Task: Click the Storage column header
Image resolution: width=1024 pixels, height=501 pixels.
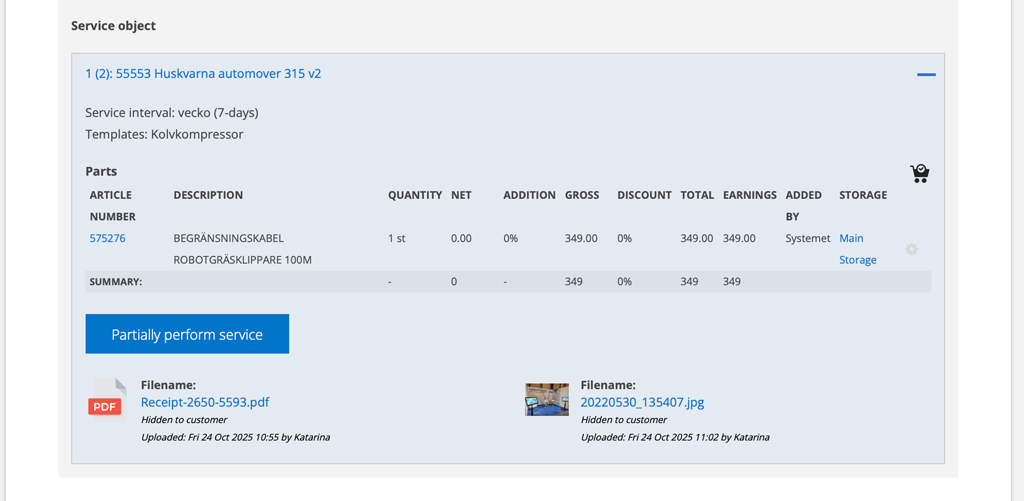Action: 862,195
